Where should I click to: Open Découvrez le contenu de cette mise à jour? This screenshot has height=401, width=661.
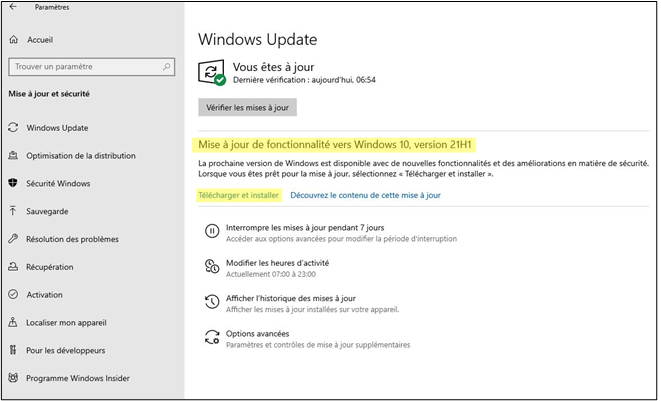point(365,195)
